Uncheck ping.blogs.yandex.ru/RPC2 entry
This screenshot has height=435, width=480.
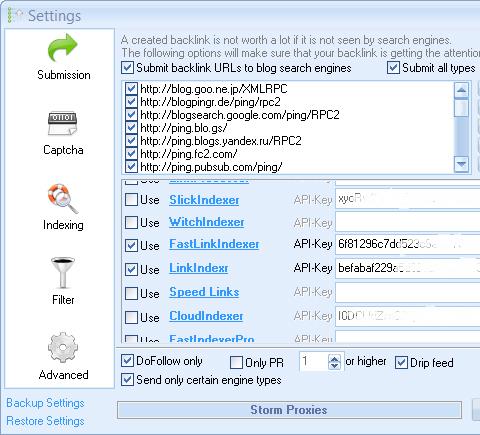[131, 141]
